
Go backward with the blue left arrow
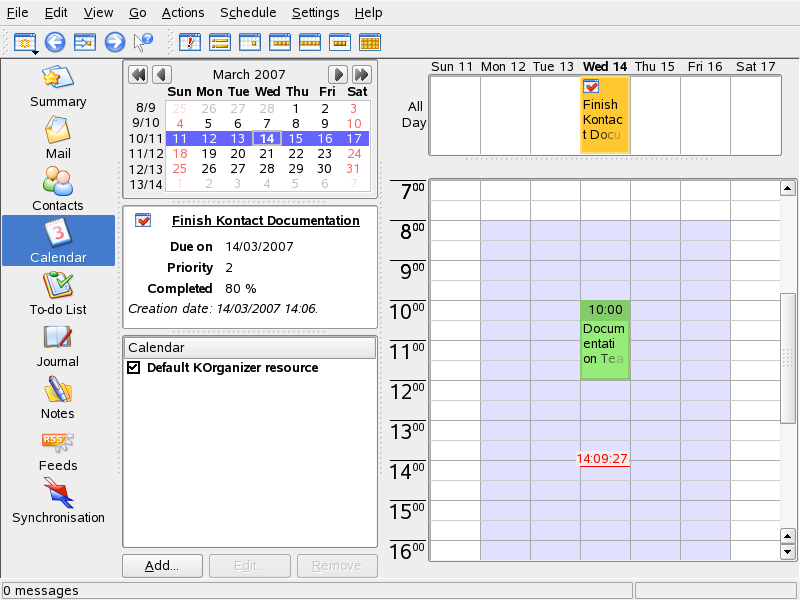(x=55, y=42)
